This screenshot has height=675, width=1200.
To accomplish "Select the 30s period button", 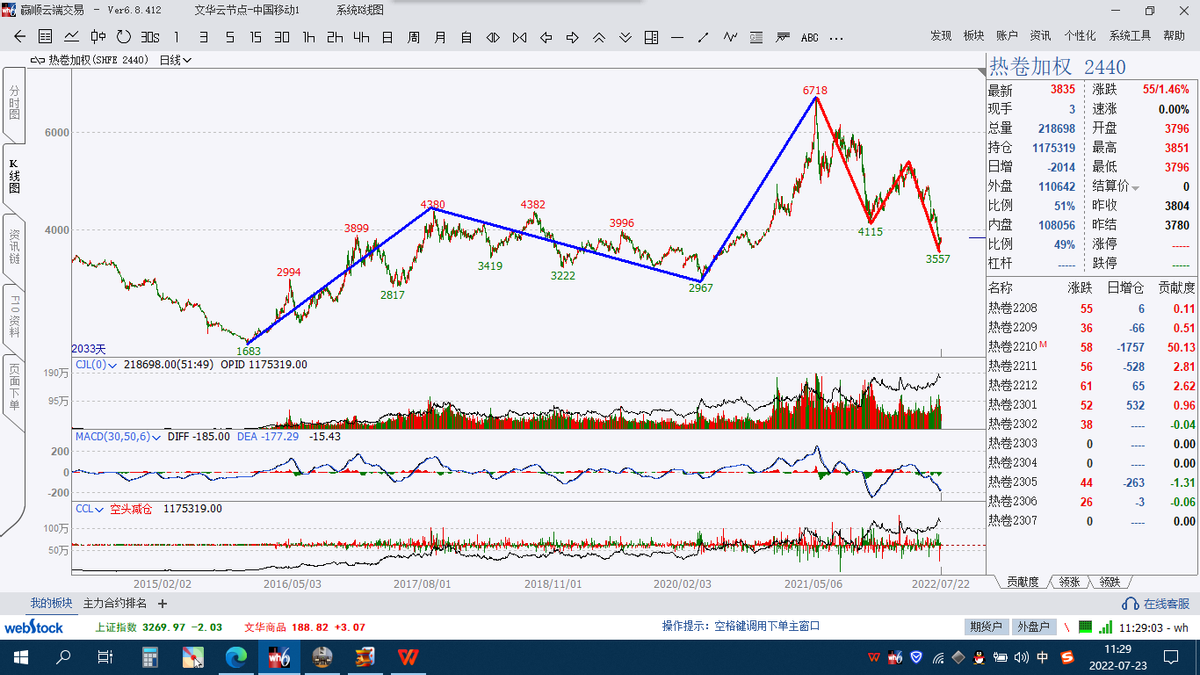I will click(150, 36).
